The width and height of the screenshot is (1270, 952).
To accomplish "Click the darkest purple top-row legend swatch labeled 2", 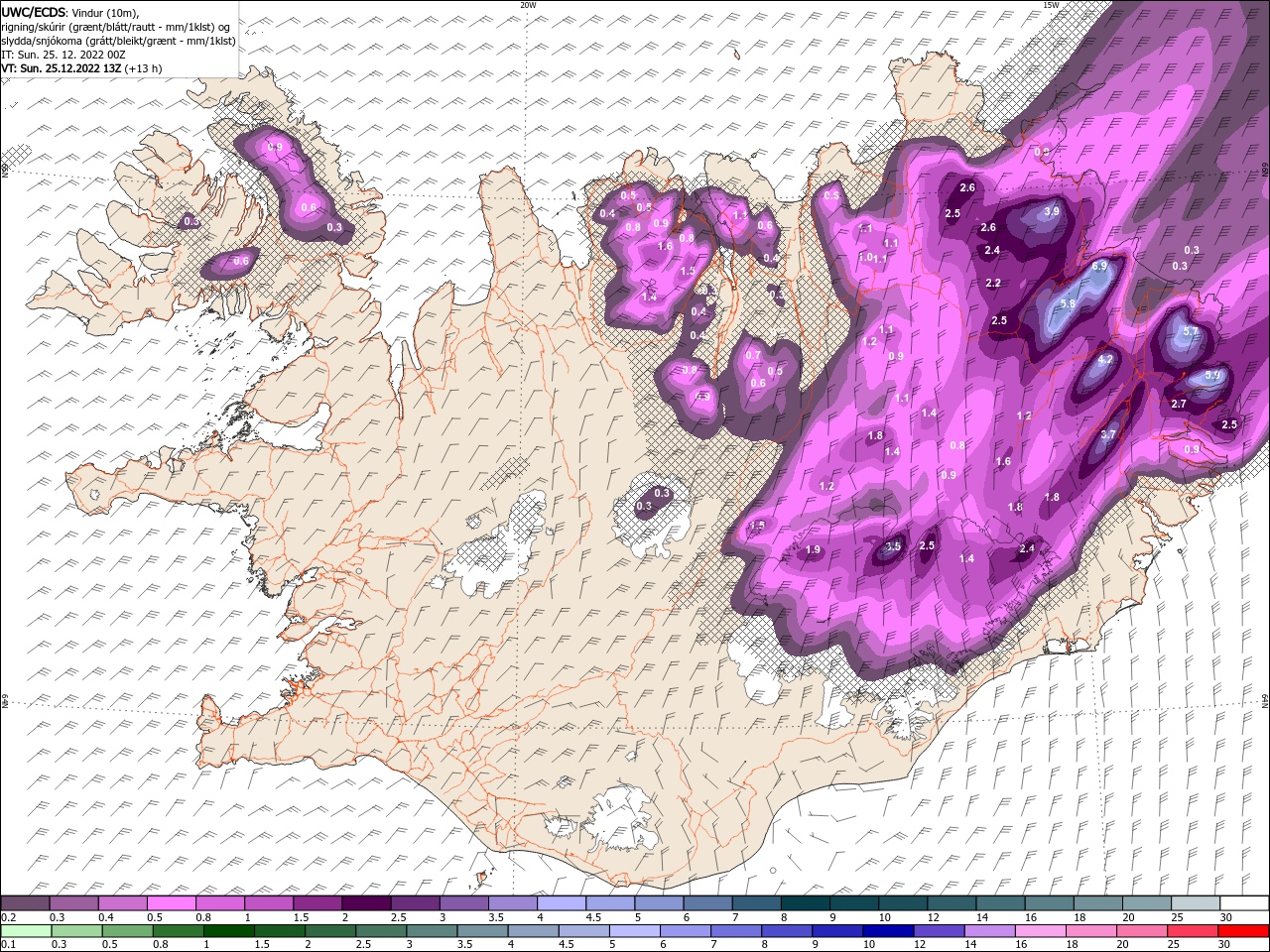I will pyautogui.click(x=366, y=903).
